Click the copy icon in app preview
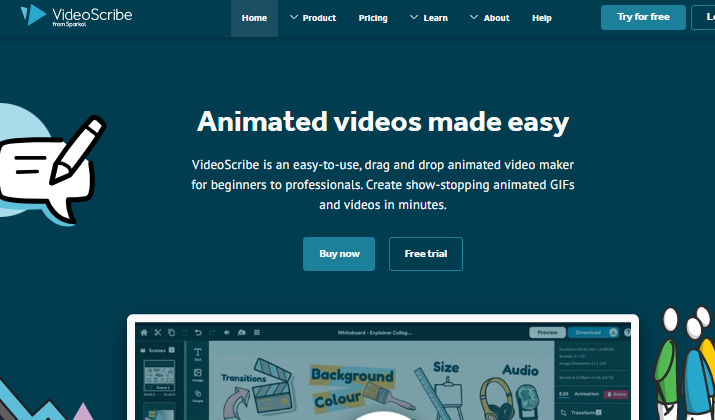715x420 pixels. tap(171, 332)
